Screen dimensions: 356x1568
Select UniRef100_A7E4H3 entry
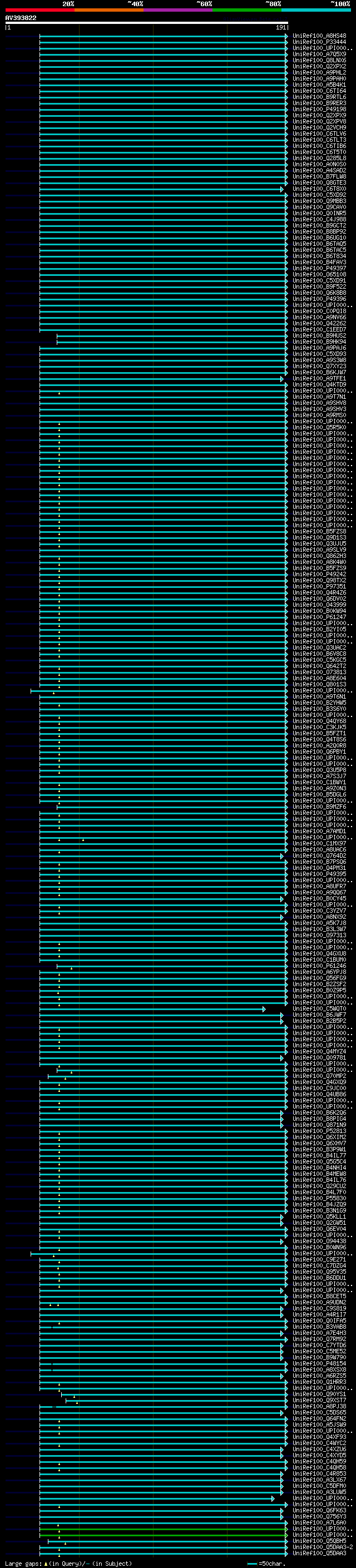tap(319, 1332)
